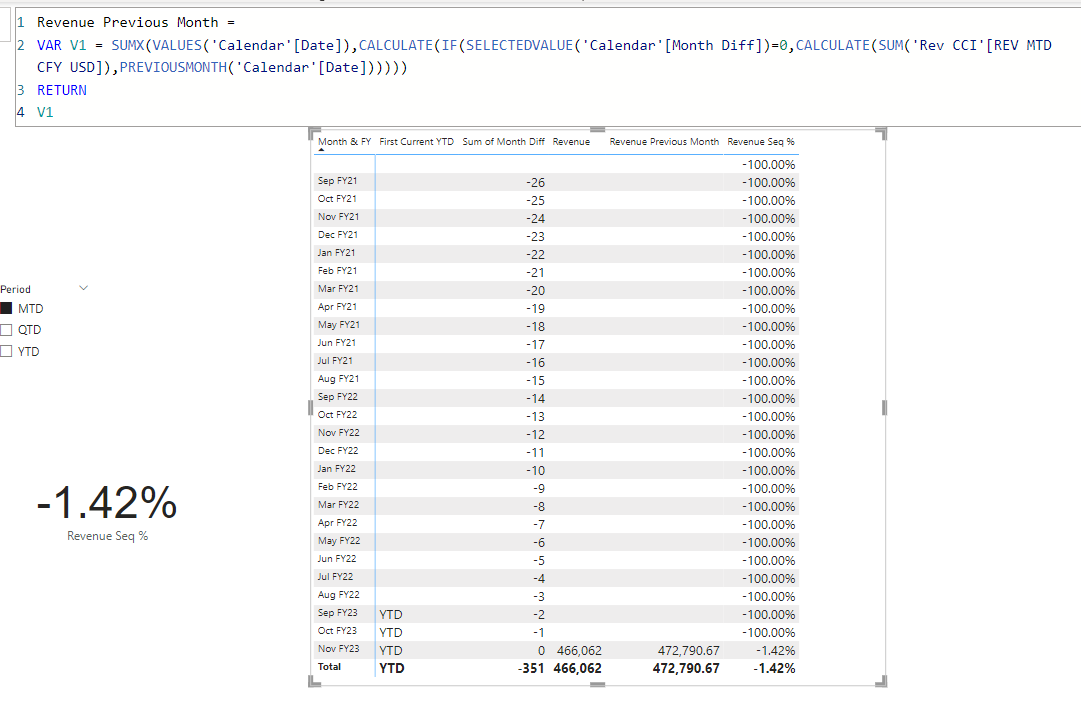This screenshot has width=1081, height=713.
Task: Click the Total row label
Action: click(329, 666)
